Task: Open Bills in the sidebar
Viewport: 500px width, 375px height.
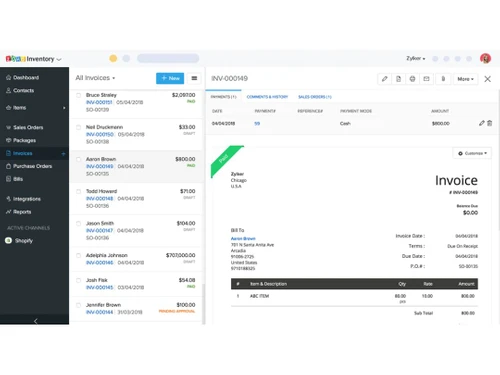Action: pyautogui.click(x=14, y=179)
